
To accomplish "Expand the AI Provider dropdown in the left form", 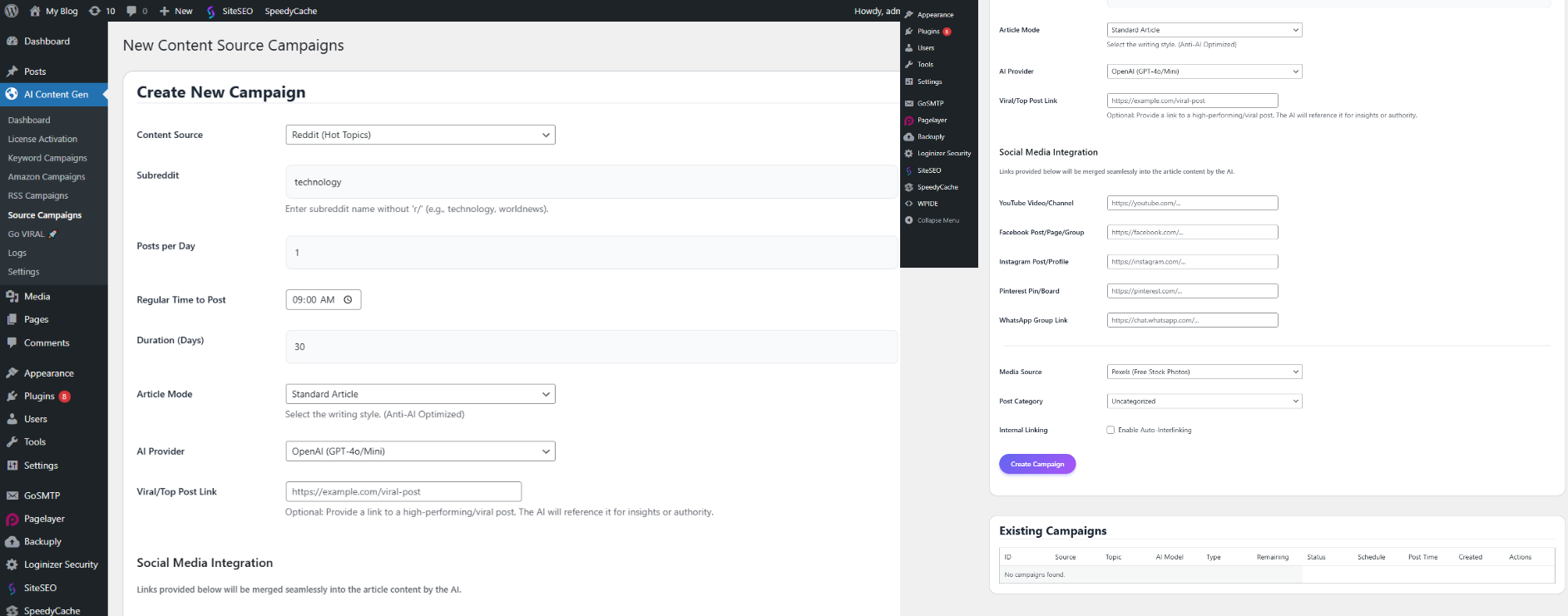I will point(420,451).
